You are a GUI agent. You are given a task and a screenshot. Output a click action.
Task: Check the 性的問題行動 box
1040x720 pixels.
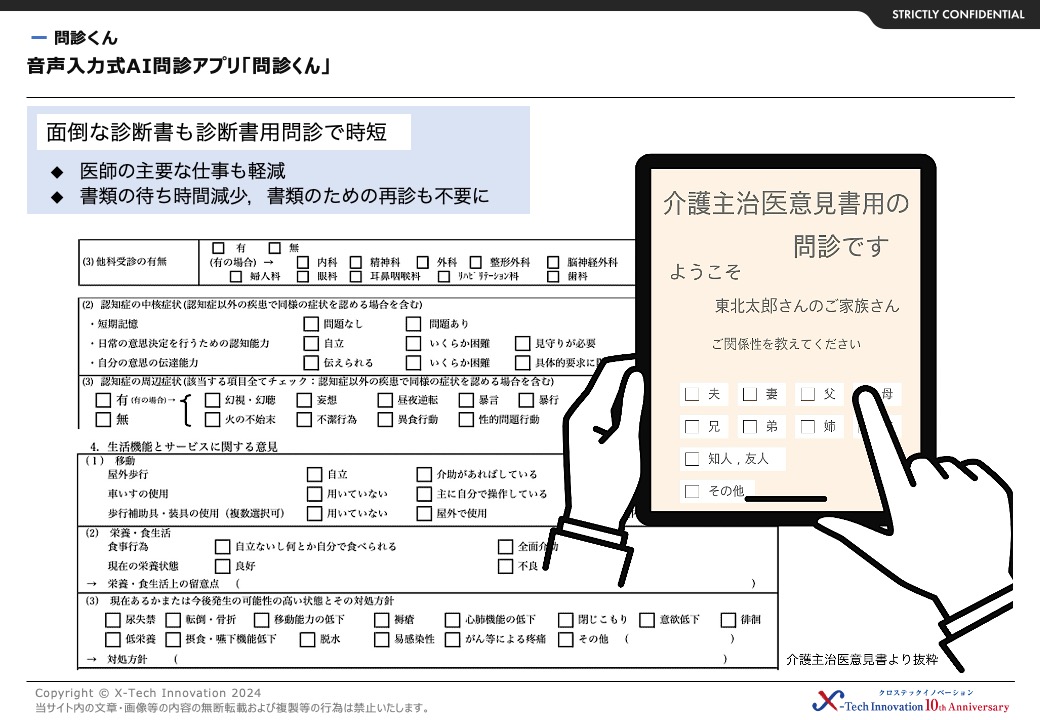466,420
